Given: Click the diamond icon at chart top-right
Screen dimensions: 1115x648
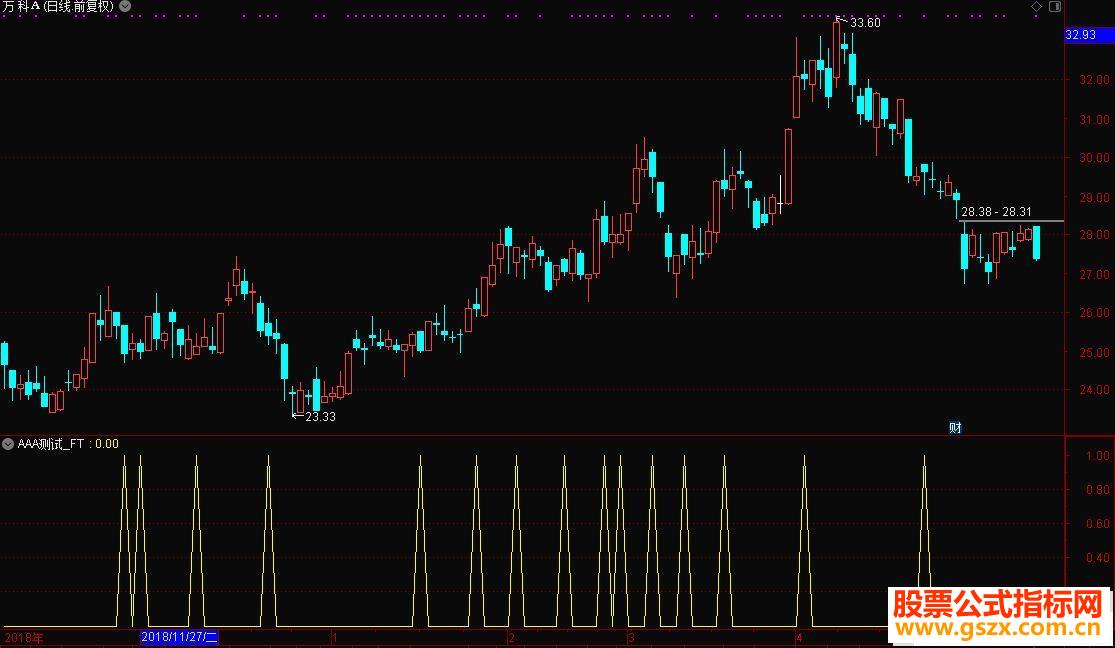Looking at the screenshot, I should tap(1036, 6).
